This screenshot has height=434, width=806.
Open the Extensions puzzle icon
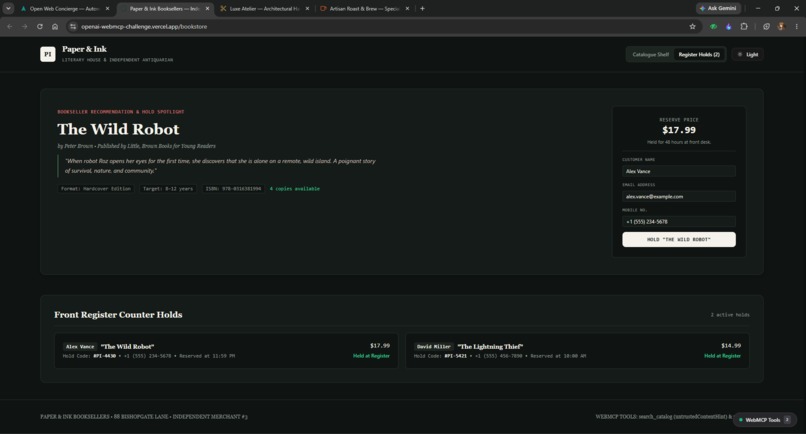click(x=744, y=26)
